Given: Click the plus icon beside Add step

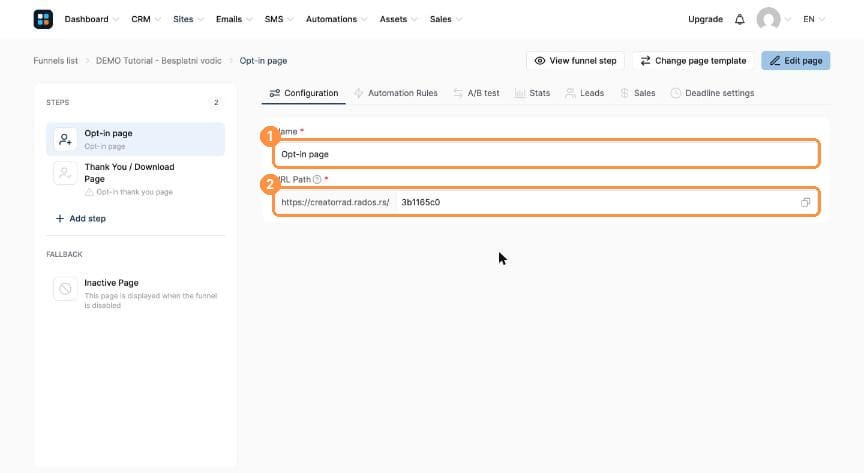Looking at the screenshot, I should pos(60,218).
